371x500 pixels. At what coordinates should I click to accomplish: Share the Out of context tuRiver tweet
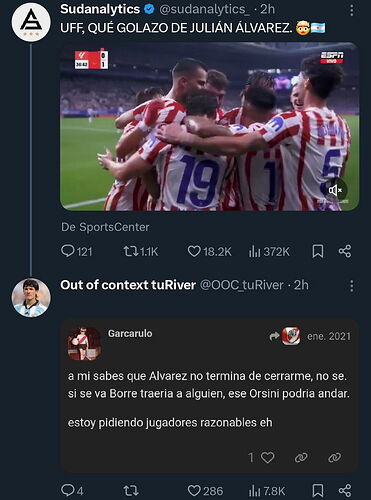pyautogui.click(x=345, y=491)
